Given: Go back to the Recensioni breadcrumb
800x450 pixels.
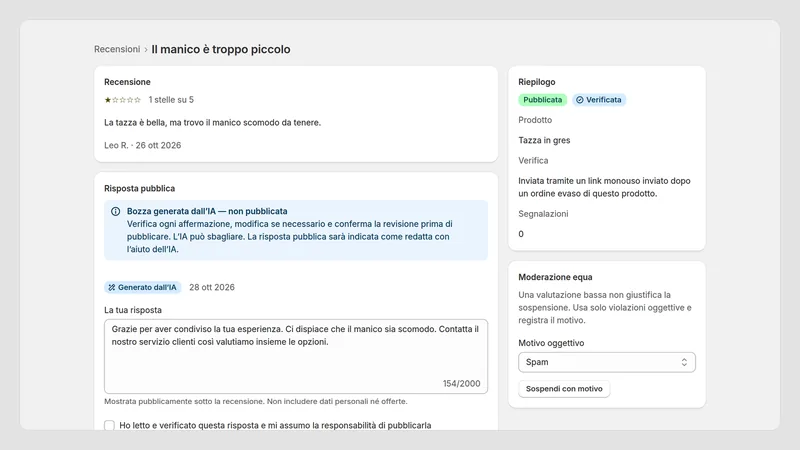Looking at the screenshot, I should tap(117, 49).
